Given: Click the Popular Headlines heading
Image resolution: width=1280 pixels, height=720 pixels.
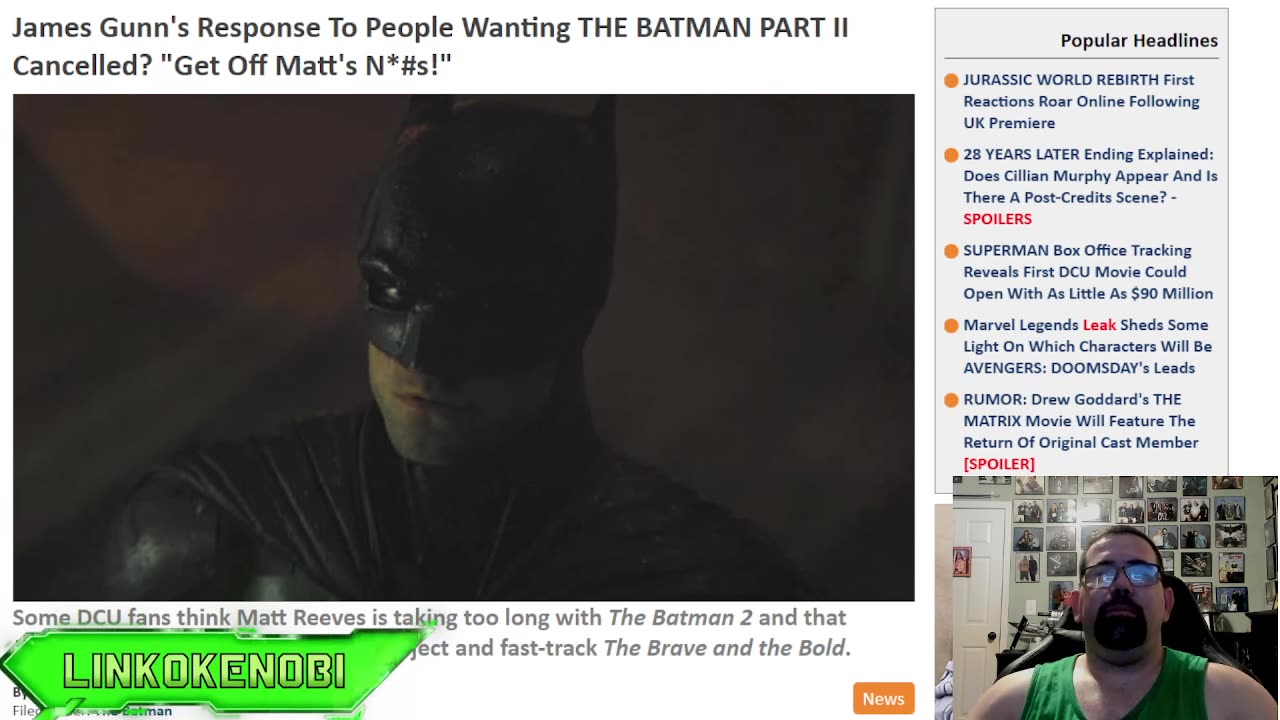Looking at the screenshot, I should pyautogui.click(x=1139, y=40).
